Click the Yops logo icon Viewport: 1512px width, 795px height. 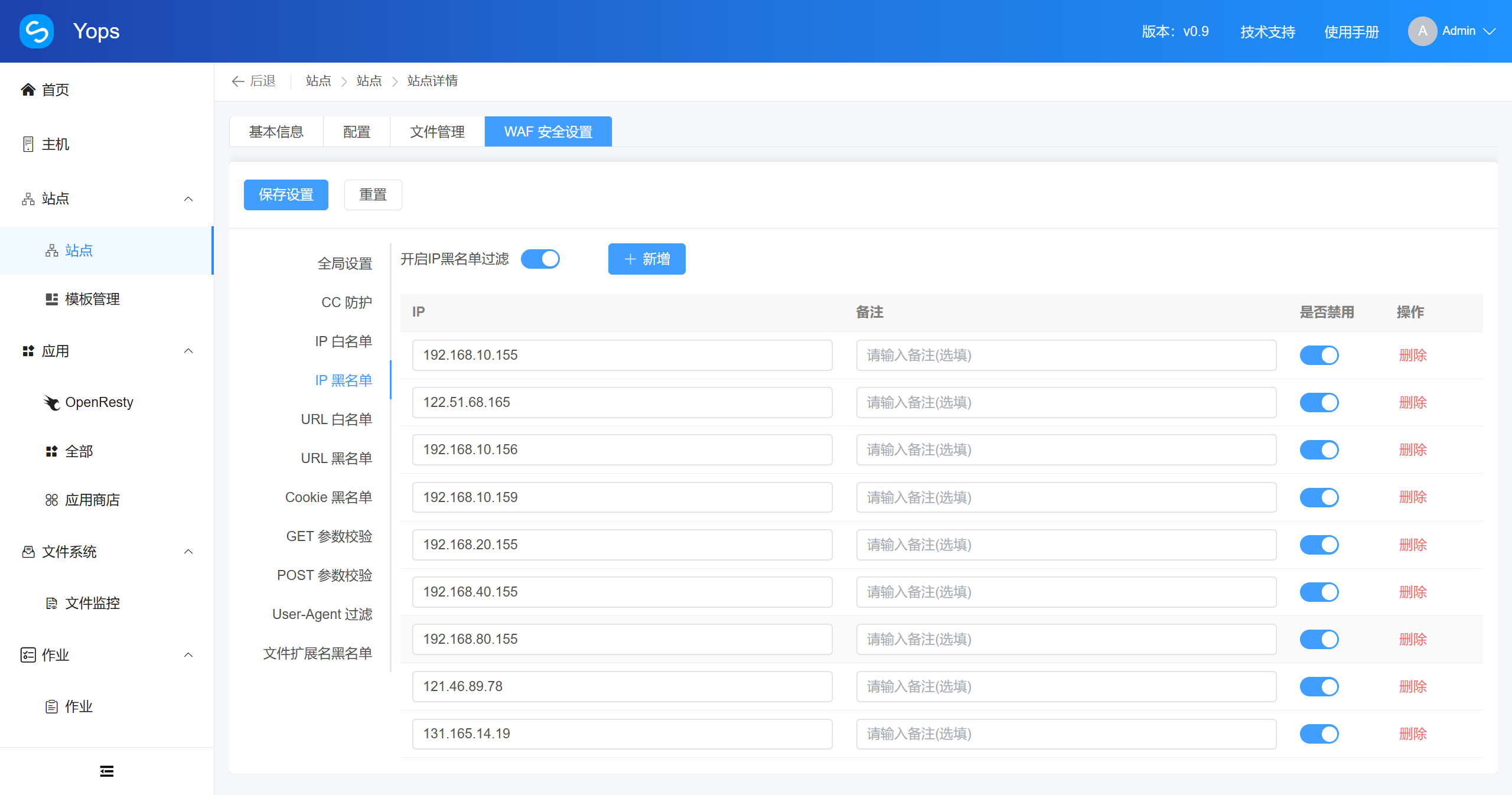tap(37, 31)
